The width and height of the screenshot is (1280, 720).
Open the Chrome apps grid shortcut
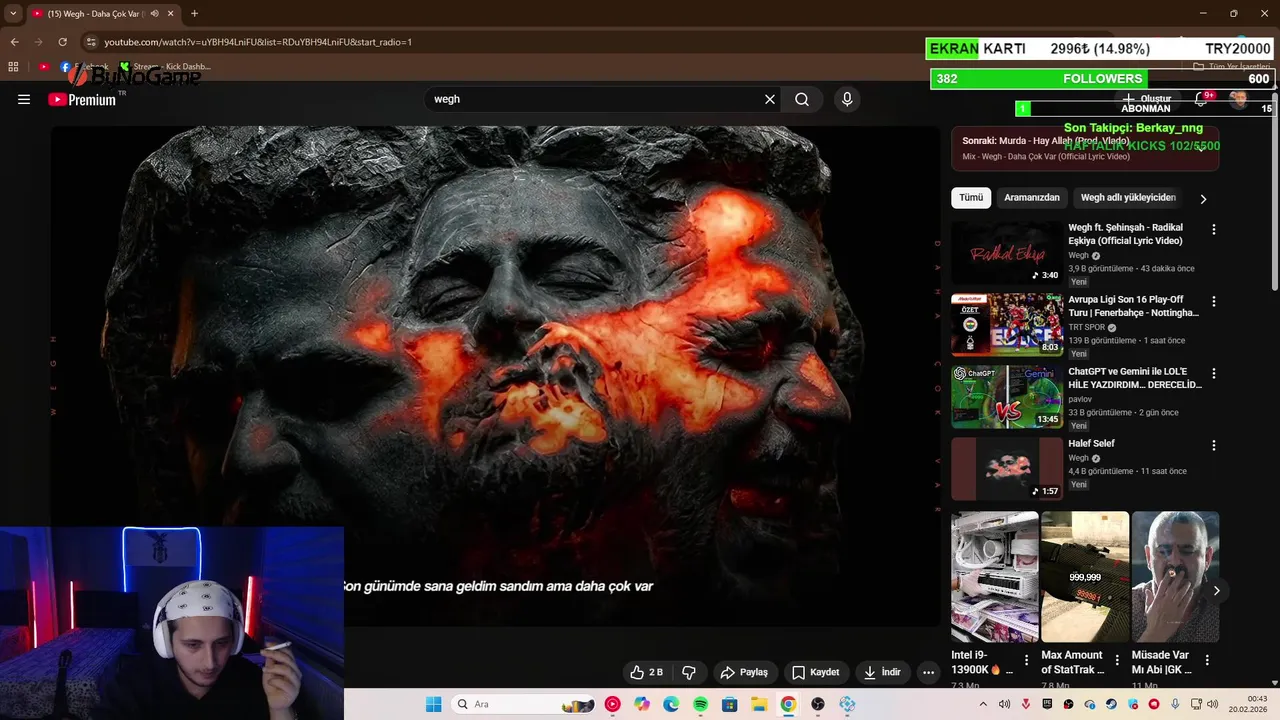[13, 67]
